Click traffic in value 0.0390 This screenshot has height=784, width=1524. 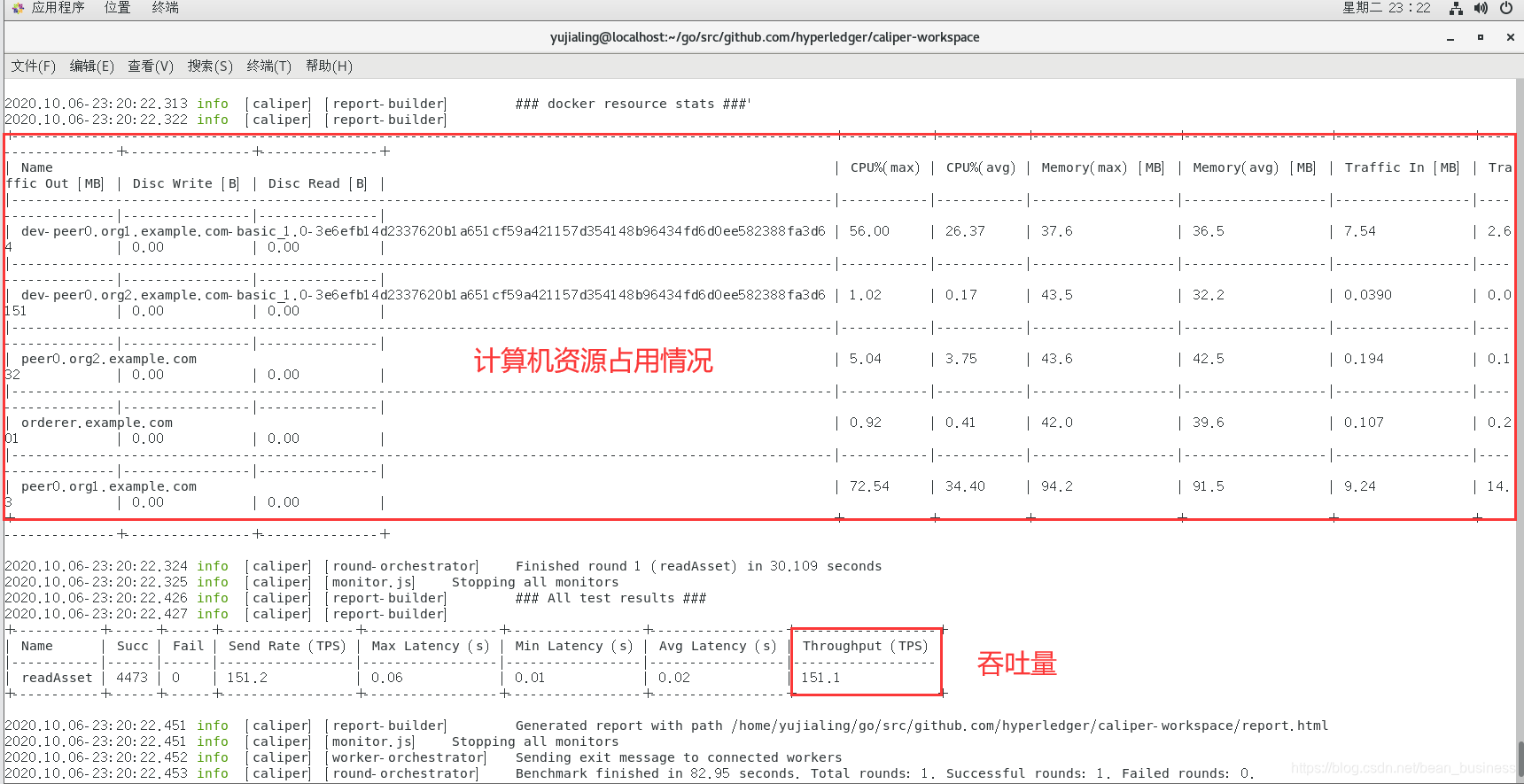[x=1368, y=295]
